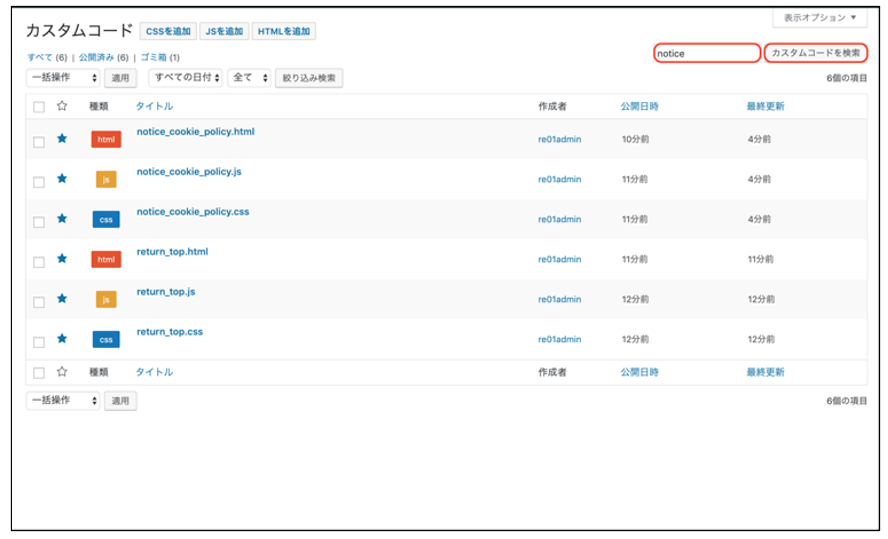Click the html badge for return_top.html
This screenshot has width=888, height=539.
click(x=105, y=260)
